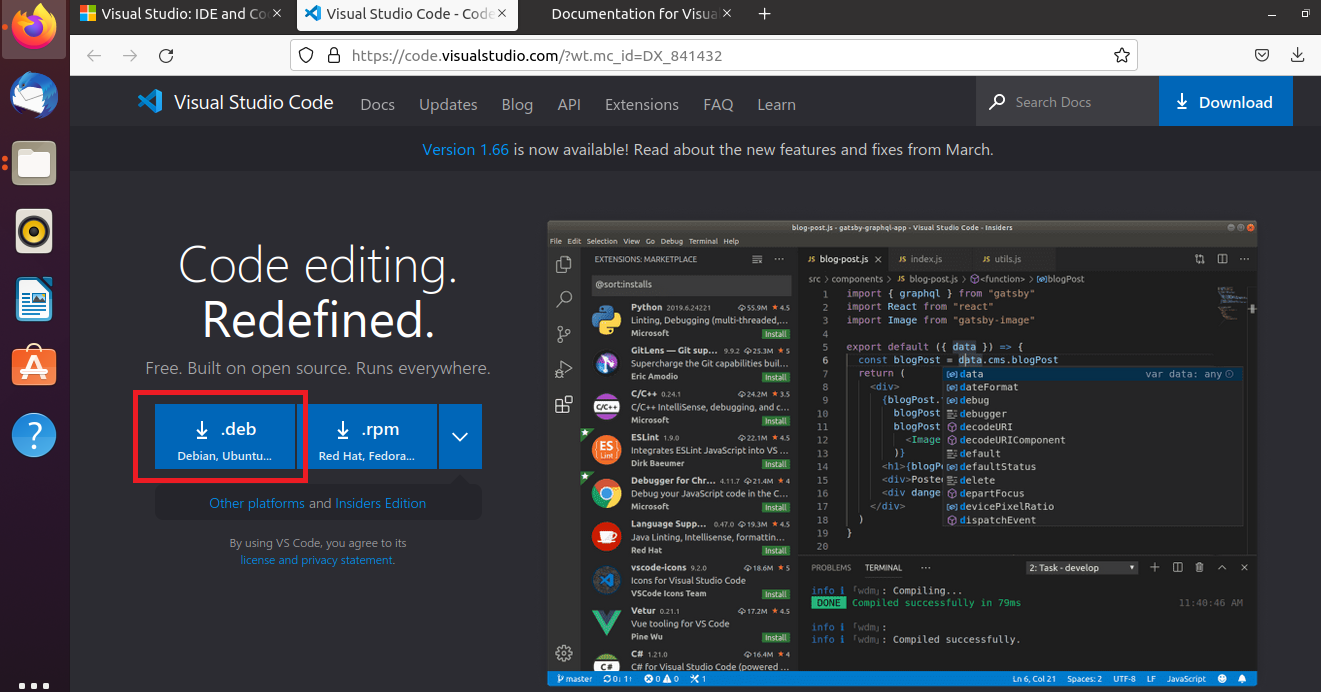Open the Files manager in the dock

point(35,163)
